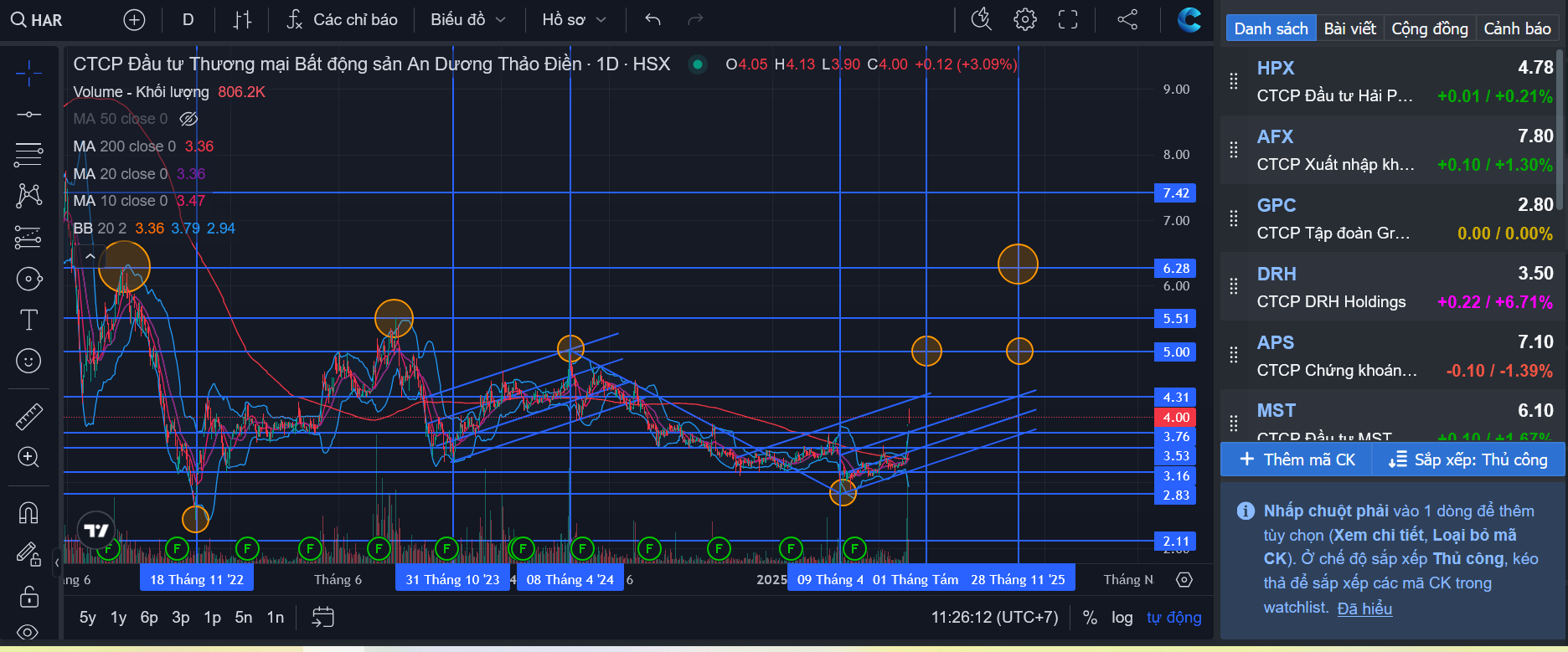Image resolution: width=1568 pixels, height=652 pixels.
Task: Change the candlestick chart style
Action: tap(242, 20)
